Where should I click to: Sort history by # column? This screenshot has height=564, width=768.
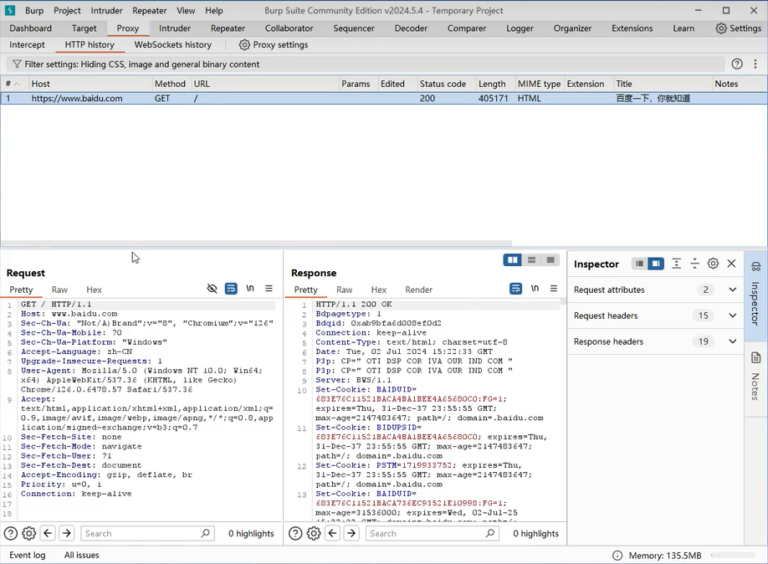click(14, 84)
